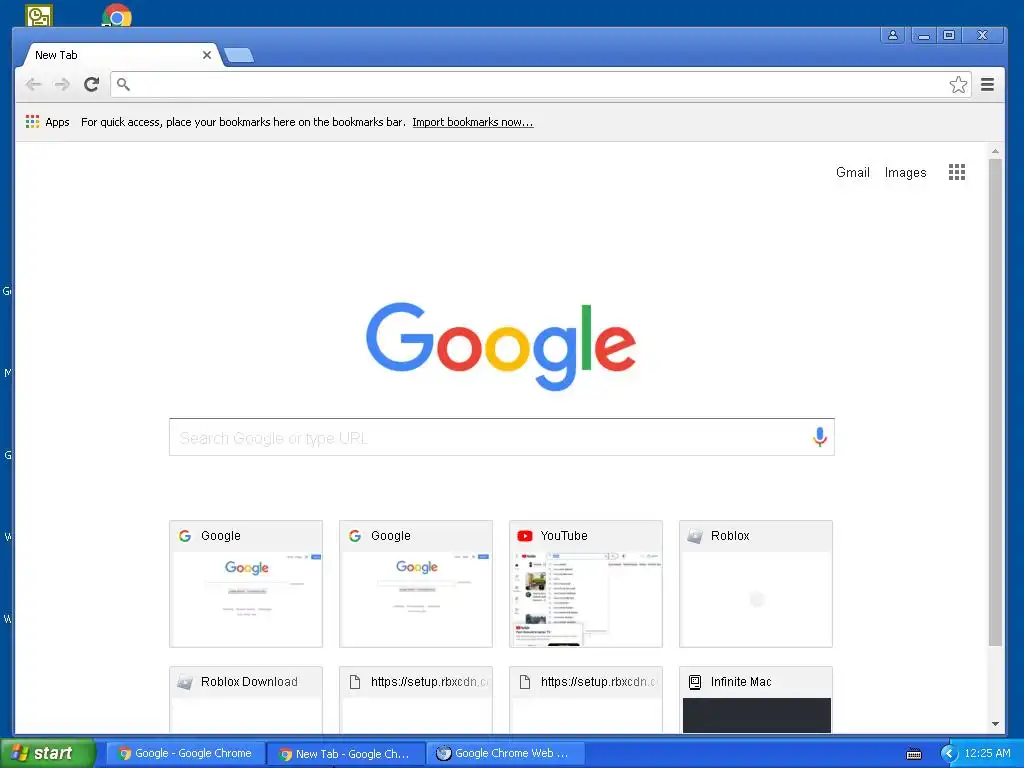Switch to Google Chrome Web taskbar item

503,754
